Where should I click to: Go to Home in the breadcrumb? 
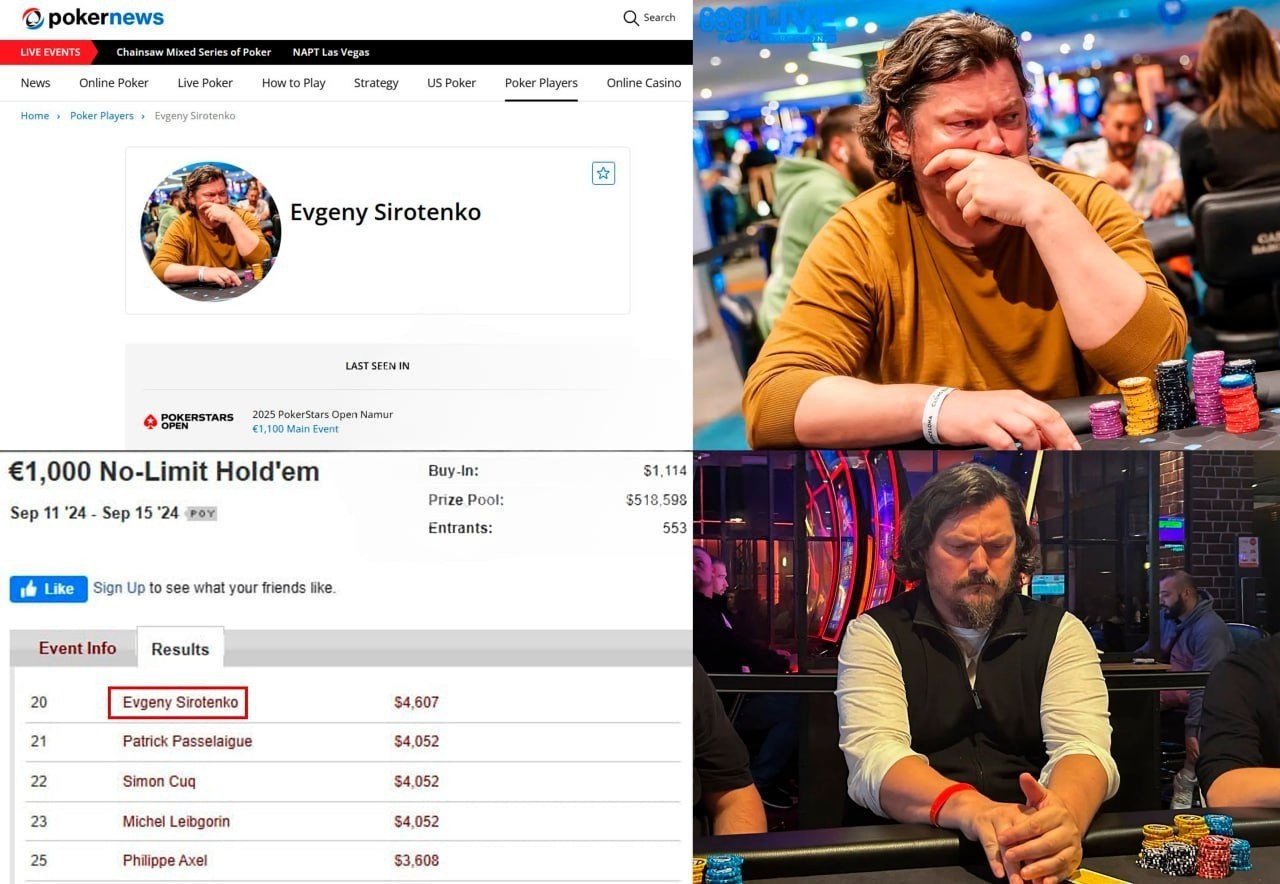pyautogui.click(x=35, y=116)
